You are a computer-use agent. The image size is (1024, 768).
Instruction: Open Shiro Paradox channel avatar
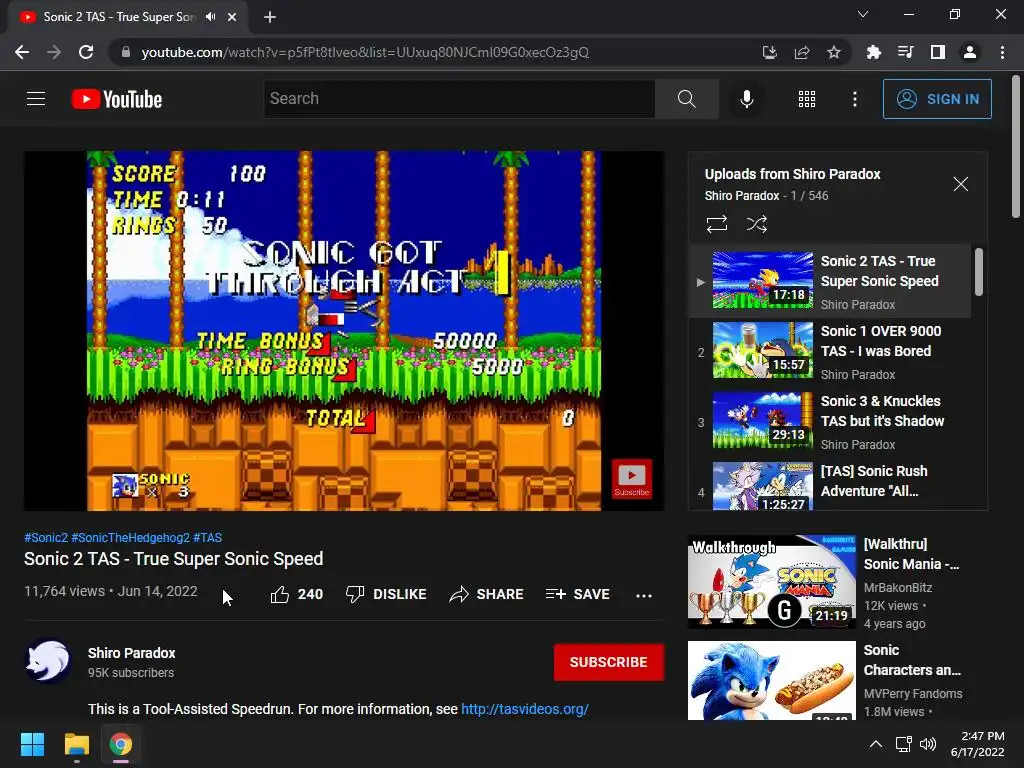(48, 661)
